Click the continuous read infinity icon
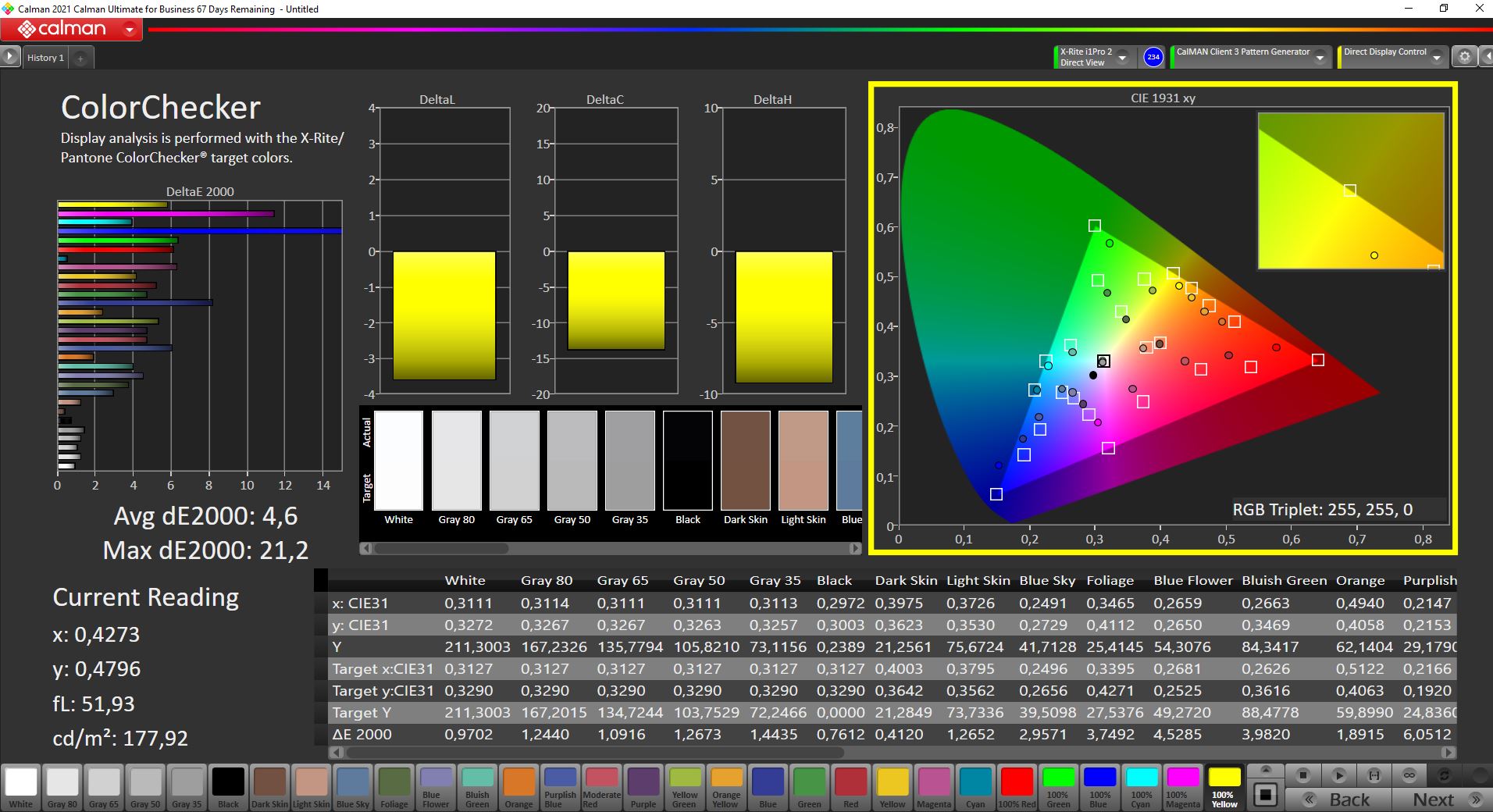The image size is (1493, 812). 1409,775
